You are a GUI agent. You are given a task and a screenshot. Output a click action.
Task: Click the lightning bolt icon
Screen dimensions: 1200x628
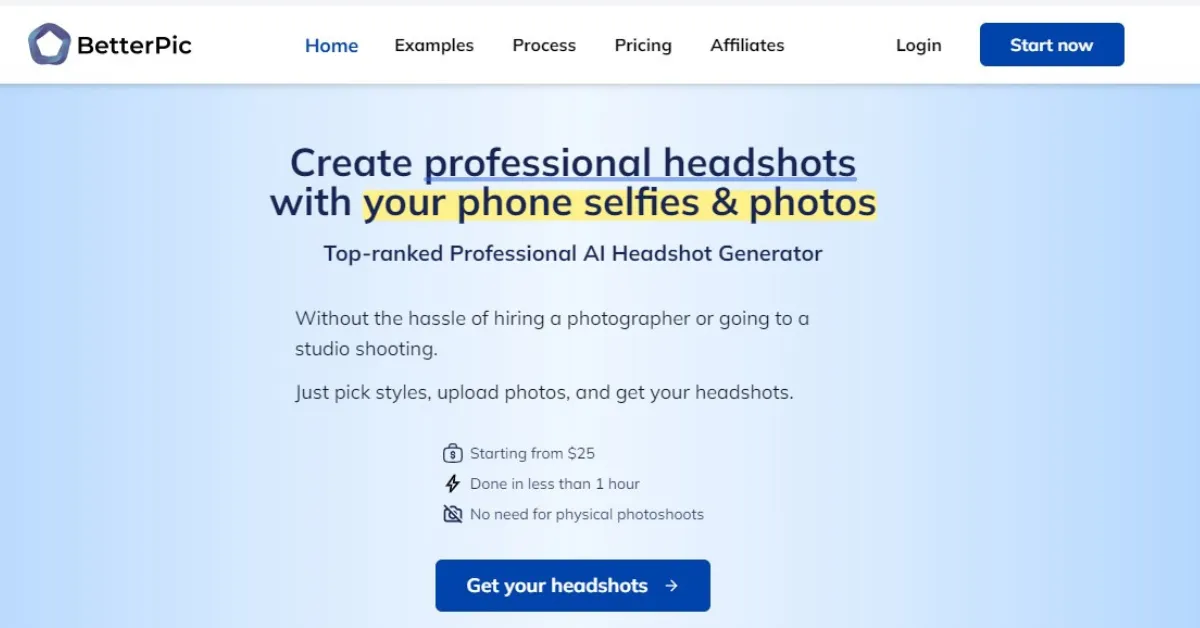452,484
